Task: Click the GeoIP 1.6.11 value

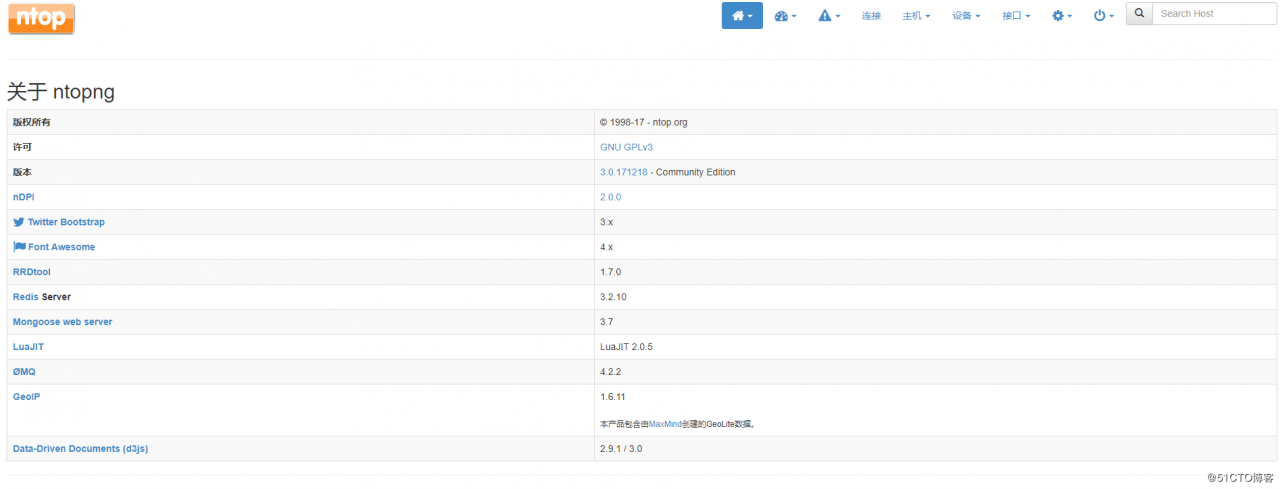Action: click(x=613, y=397)
